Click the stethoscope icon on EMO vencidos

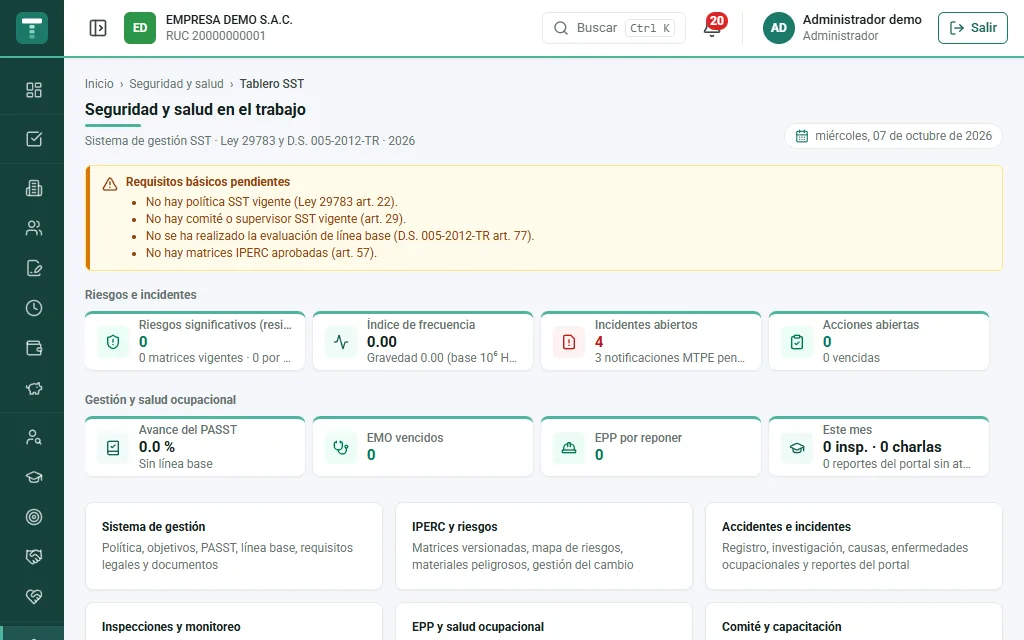[341, 447]
